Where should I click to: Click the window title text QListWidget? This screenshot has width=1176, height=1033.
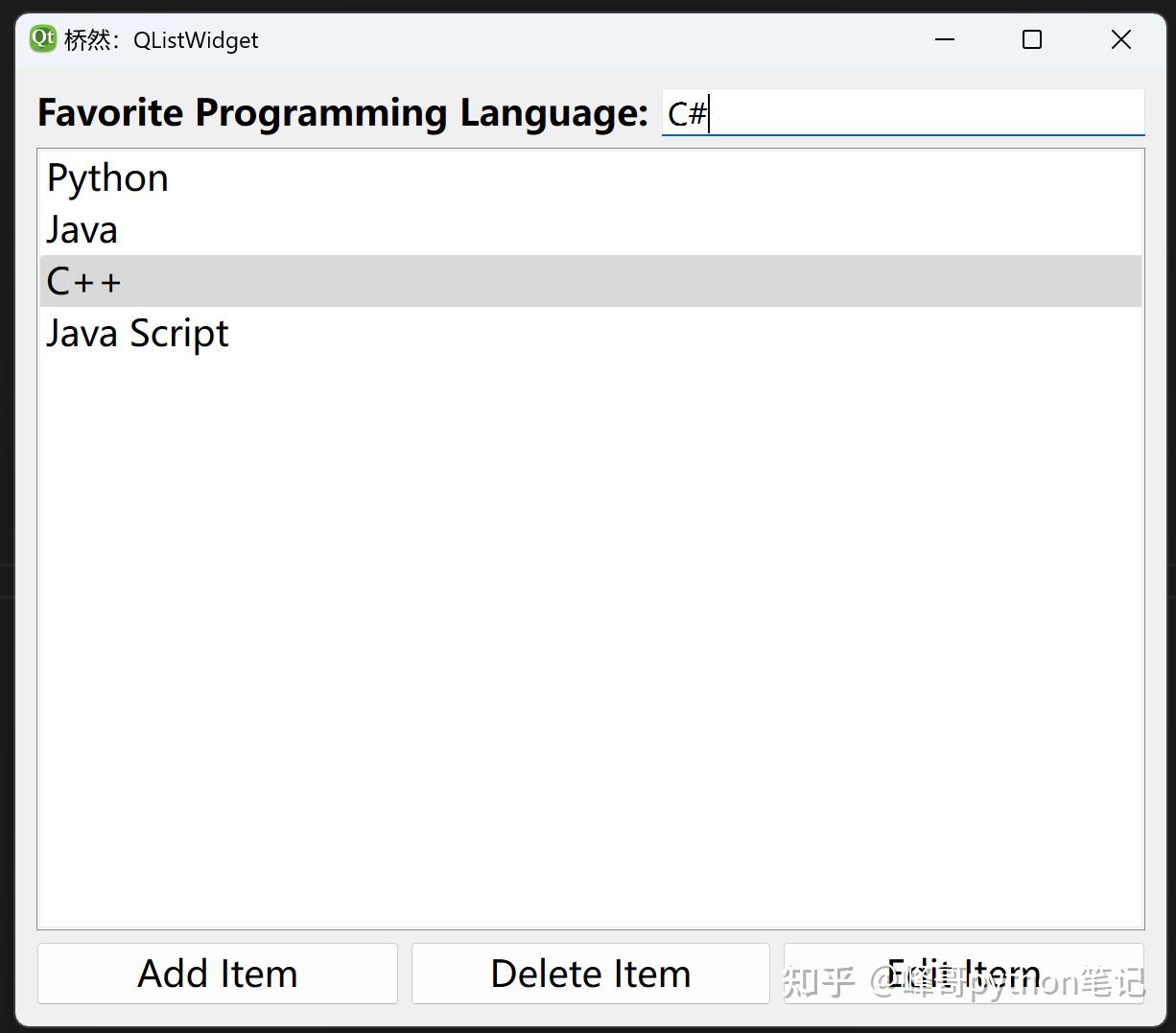click(196, 40)
